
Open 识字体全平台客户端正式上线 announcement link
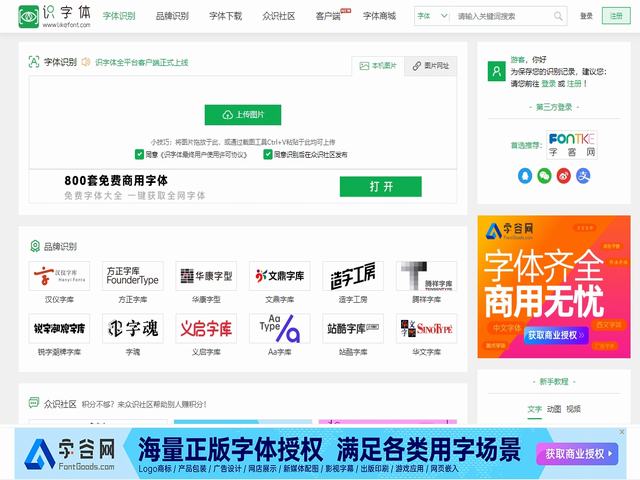point(142,62)
